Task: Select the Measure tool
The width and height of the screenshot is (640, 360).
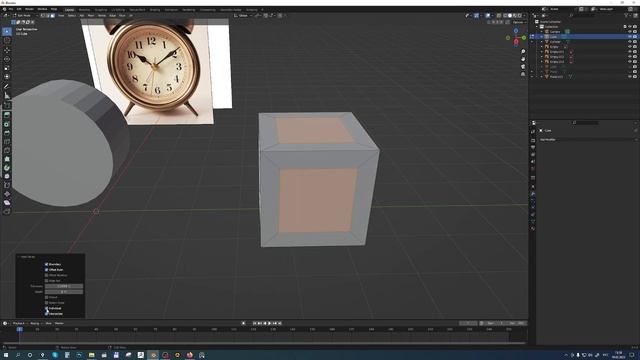Action: 7,96
